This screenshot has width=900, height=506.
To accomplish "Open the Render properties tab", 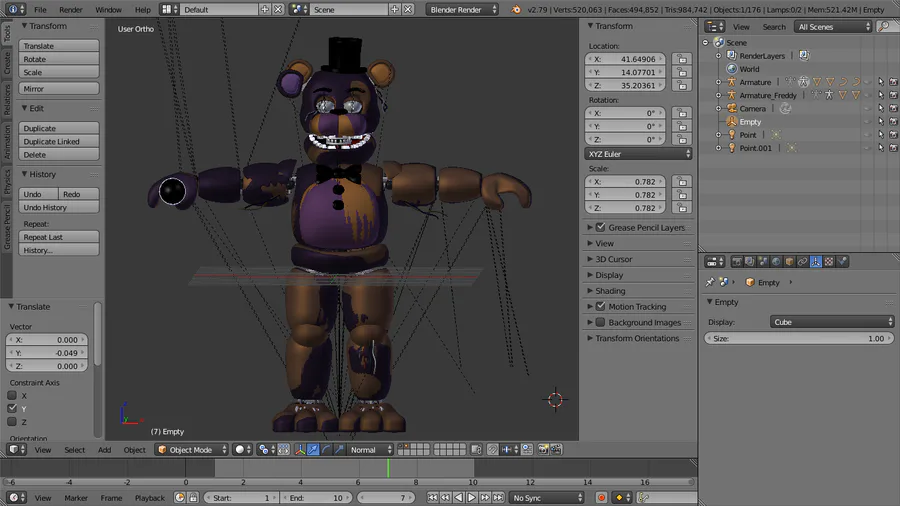I will tap(736, 262).
